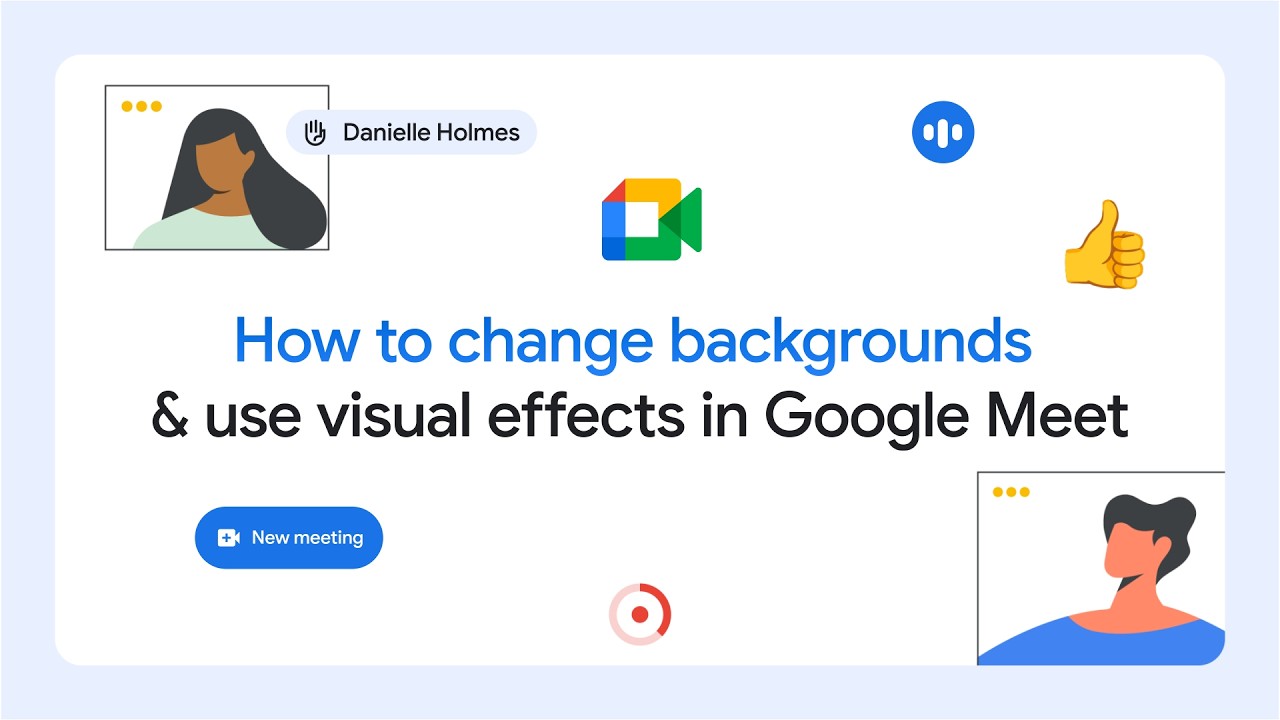
Task: Select the Danielle Holmes name chip
Action: click(411, 132)
